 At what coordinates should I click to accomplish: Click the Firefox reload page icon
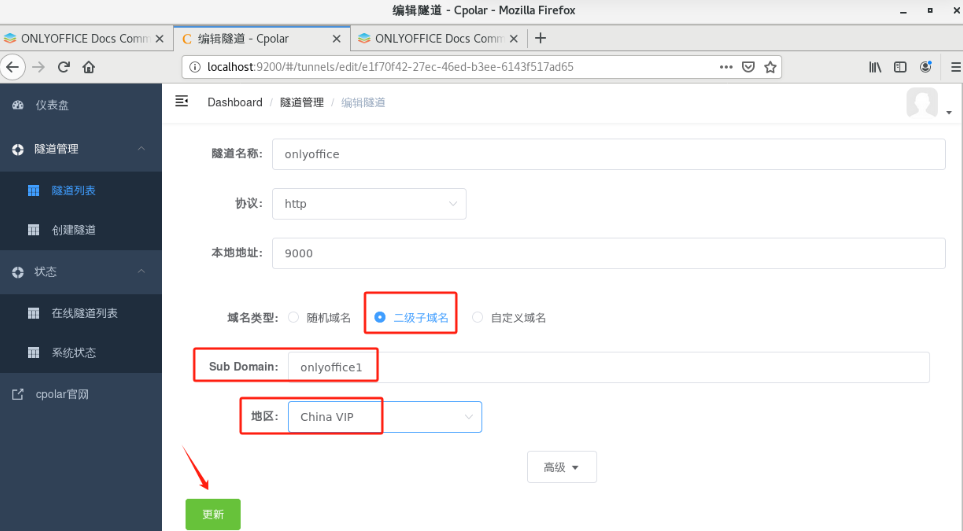(x=64, y=67)
